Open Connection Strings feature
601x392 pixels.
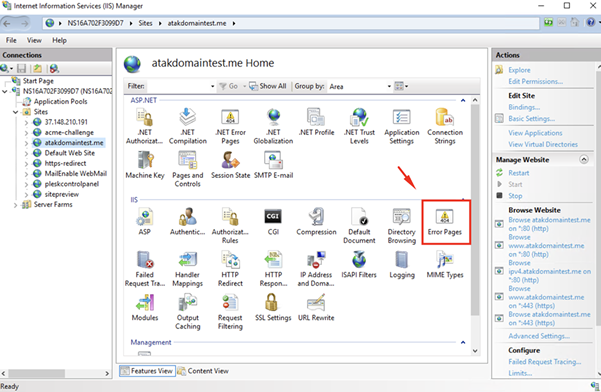(445, 126)
